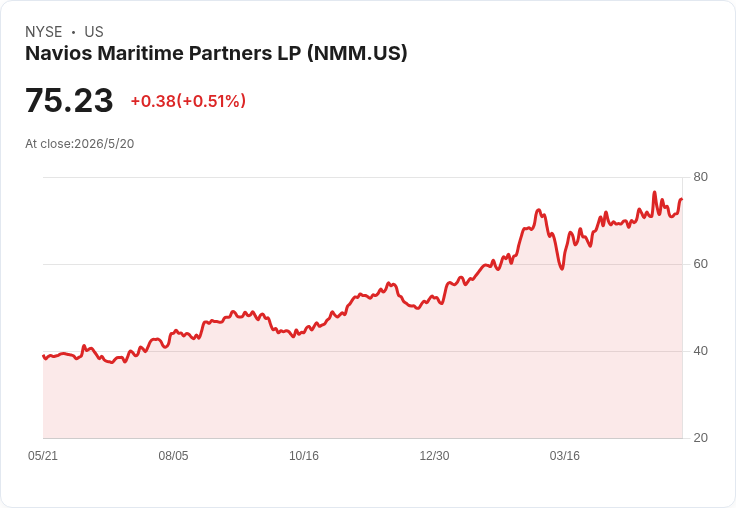Click the 60 price axis label

(700, 264)
